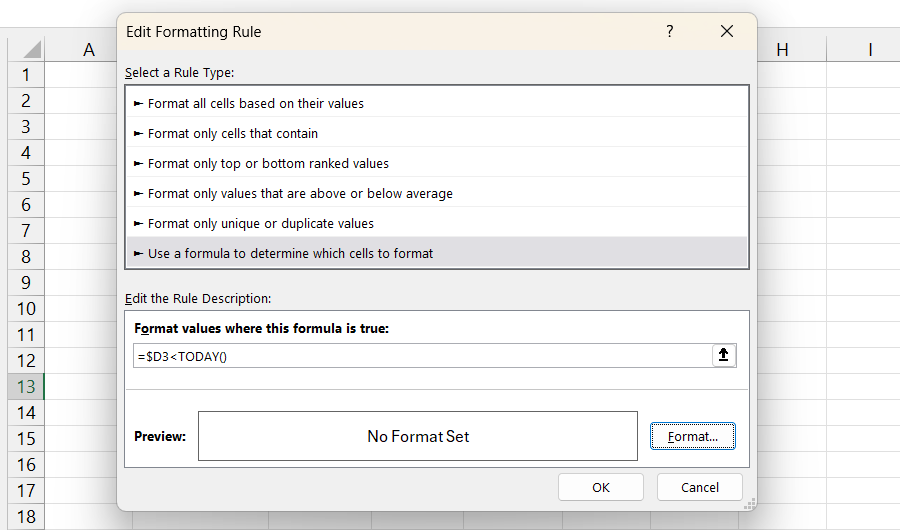Choose 'Format only top or bottom ranked values'
Screen dimensions: 900x530
tap(268, 163)
